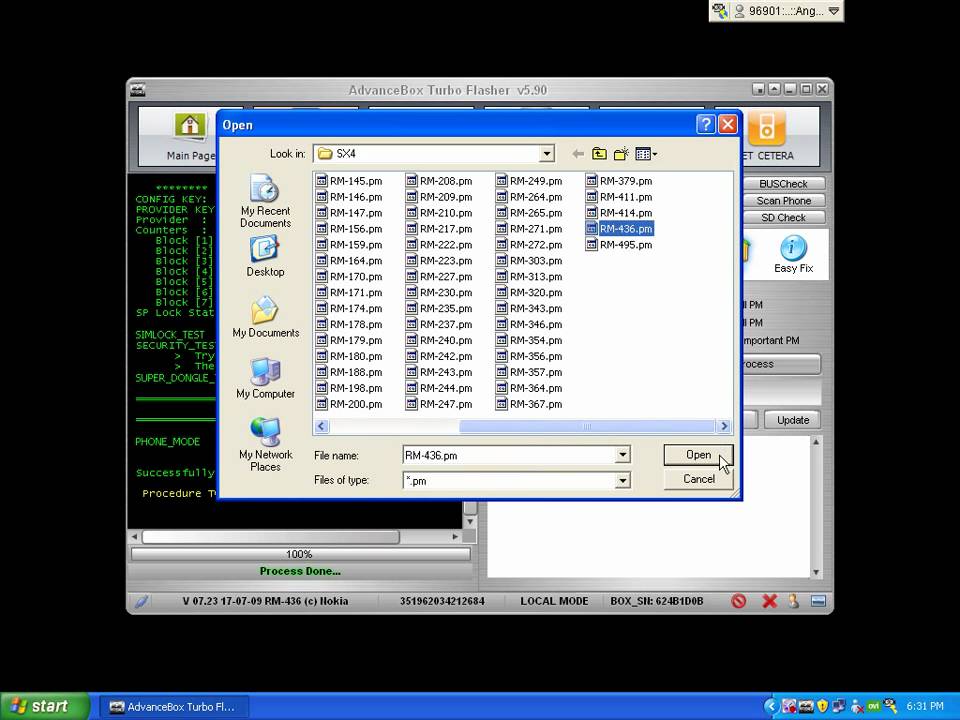
Task: Open the ET CETERA orange icon
Action: click(x=766, y=128)
